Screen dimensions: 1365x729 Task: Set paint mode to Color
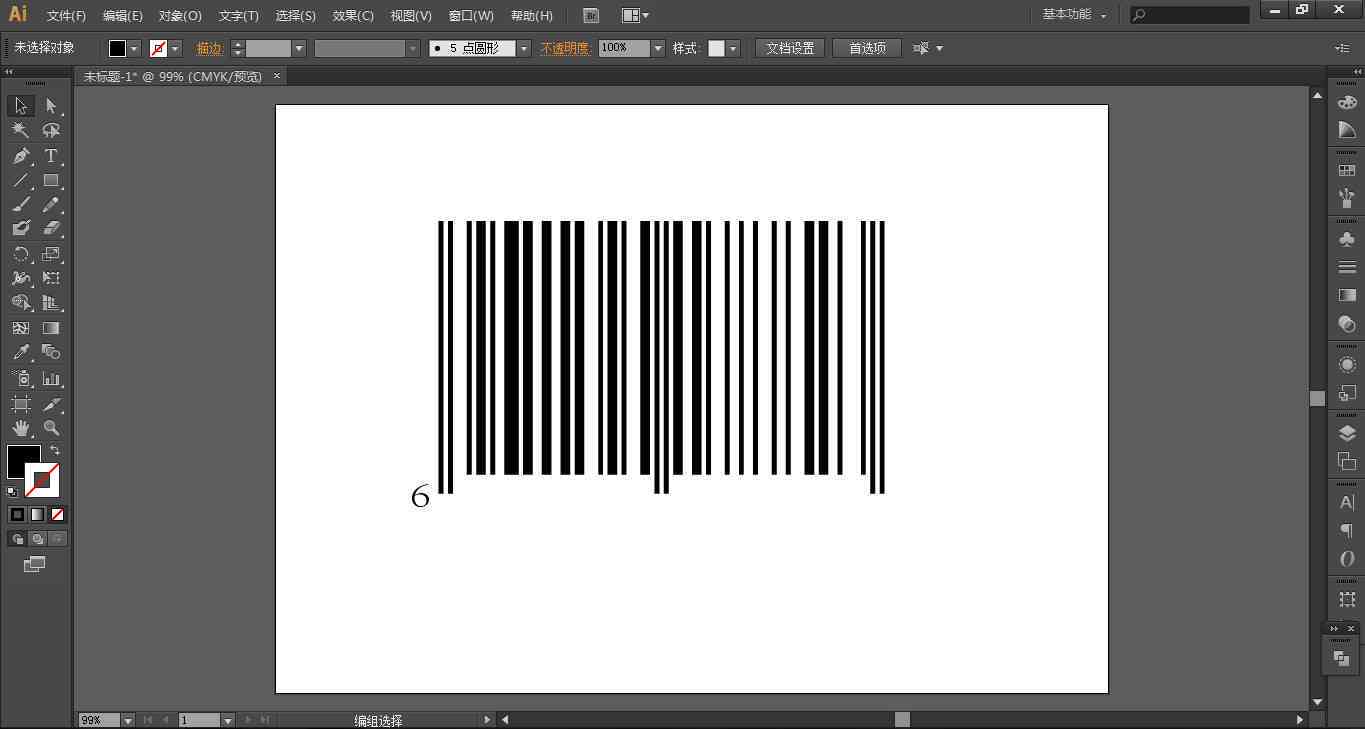[17, 514]
